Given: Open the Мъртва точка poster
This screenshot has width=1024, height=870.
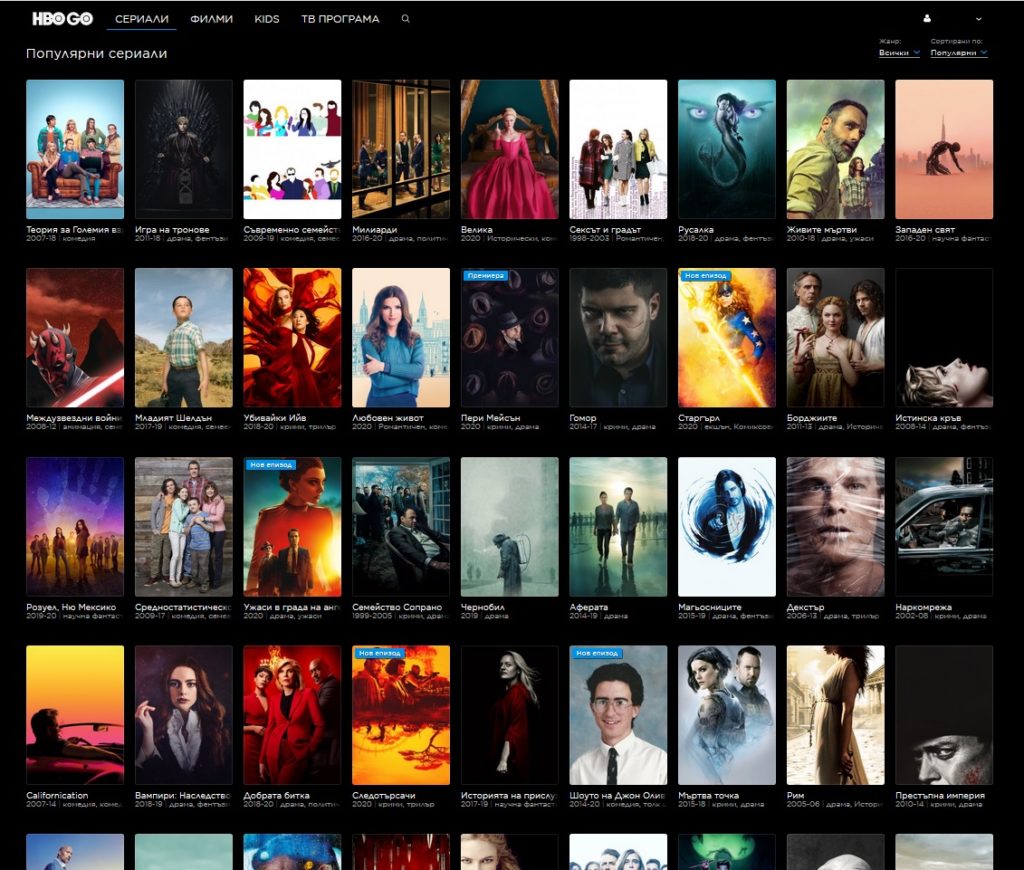Looking at the screenshot, I should click(x=727, y=715).
